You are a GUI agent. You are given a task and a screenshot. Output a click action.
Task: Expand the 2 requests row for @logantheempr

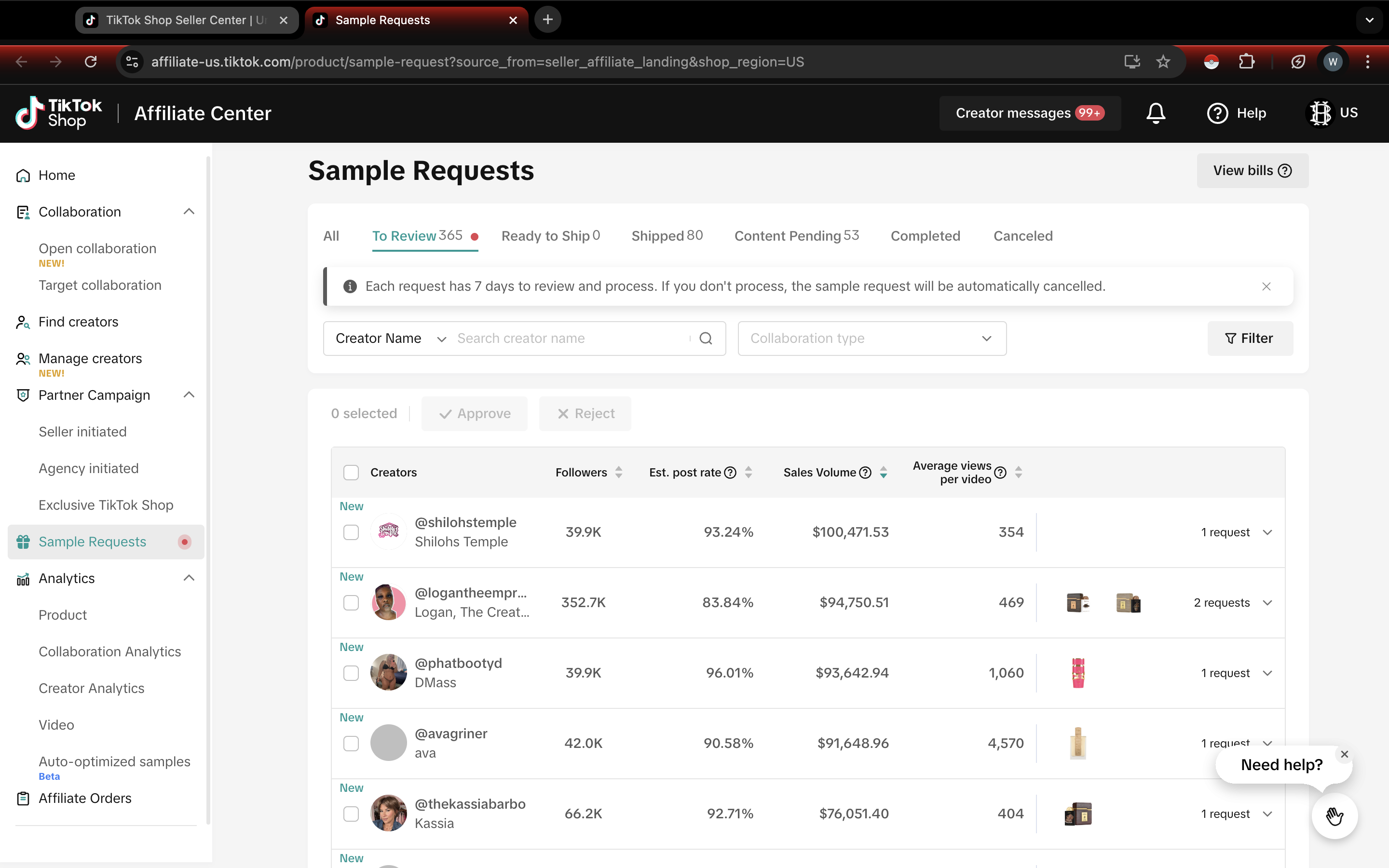1267,603
